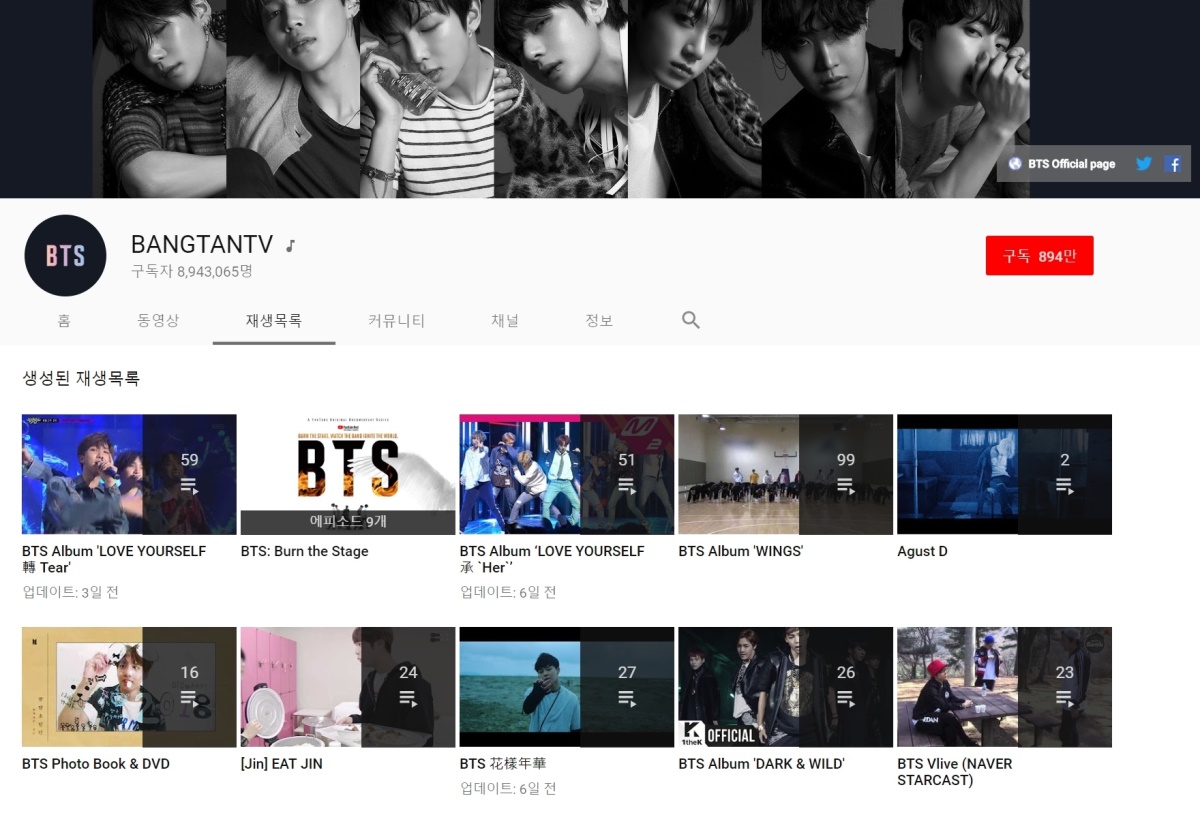
Task: Click the 16 video count on Photo Book playlist
Action: point(189,672)
